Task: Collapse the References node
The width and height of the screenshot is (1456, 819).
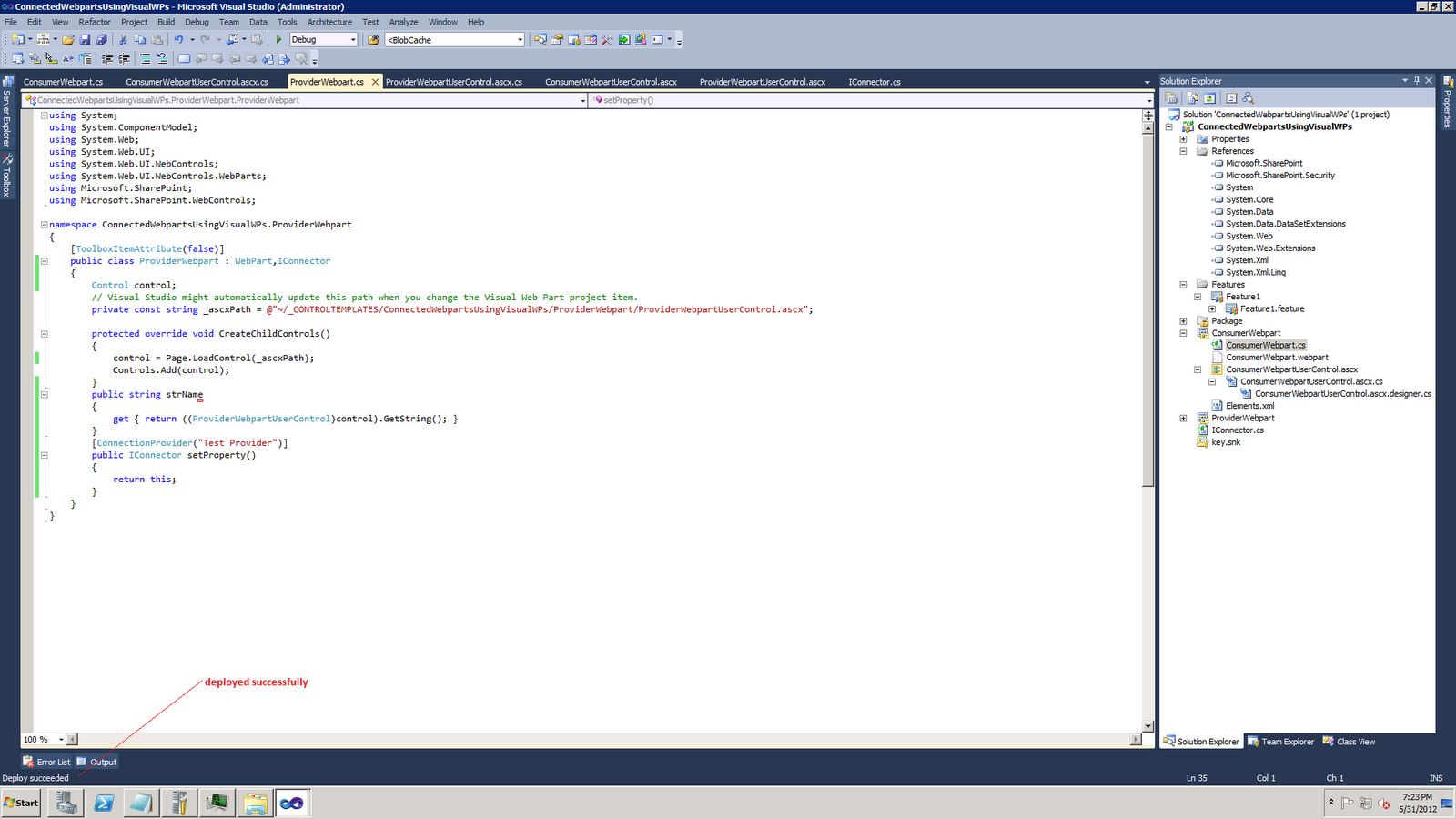Action: 1183,151
